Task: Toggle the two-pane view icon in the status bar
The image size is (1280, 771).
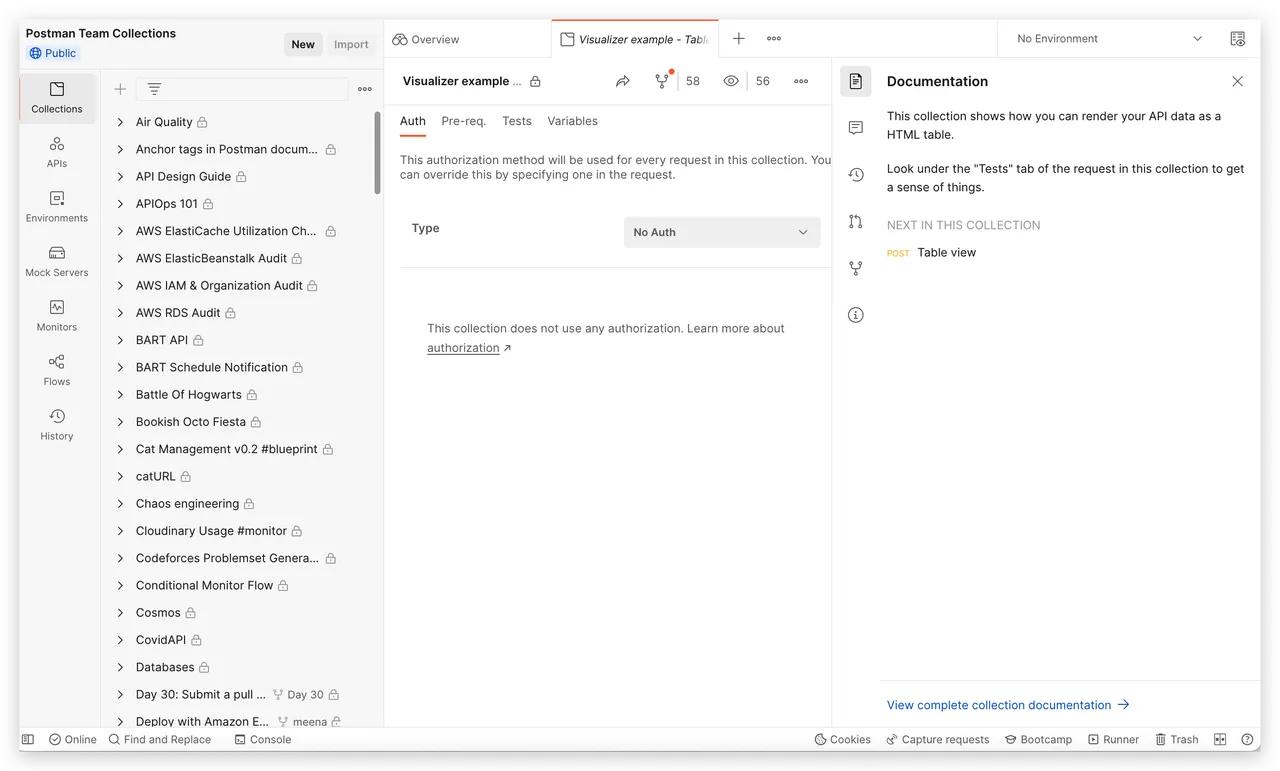Action: point(1220,740)
